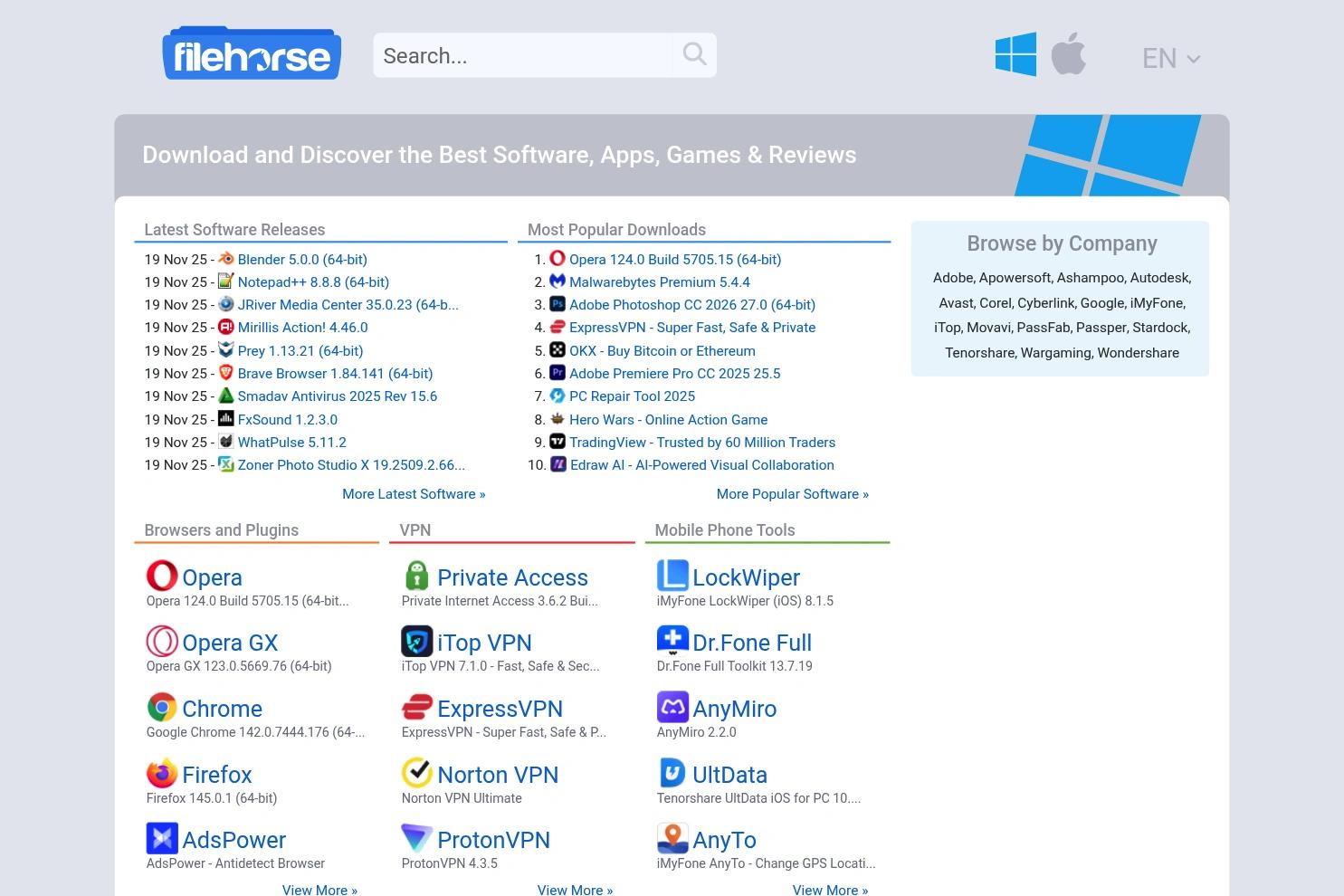Open PC Repair Tool 2025 link
Image resolution: width=1344 pixels, height=896 pixels.
click(x=633, y=396)
